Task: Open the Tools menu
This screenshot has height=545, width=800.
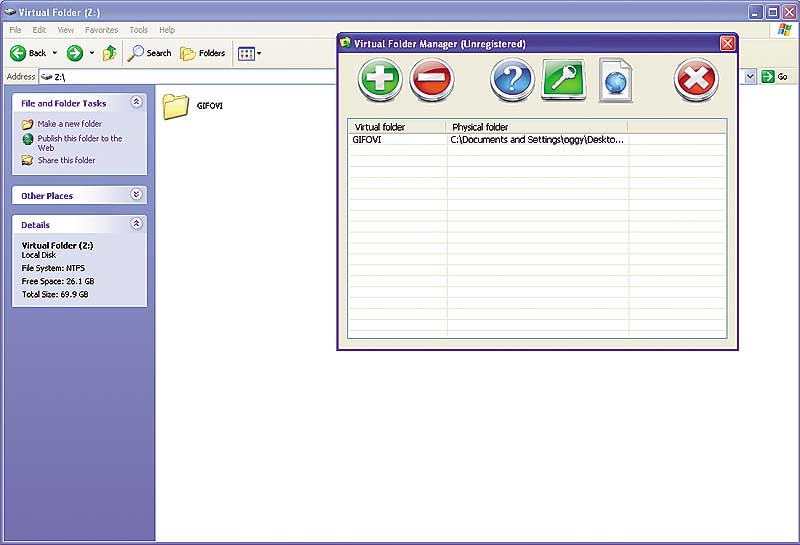Action: click(x=138, y=30)
